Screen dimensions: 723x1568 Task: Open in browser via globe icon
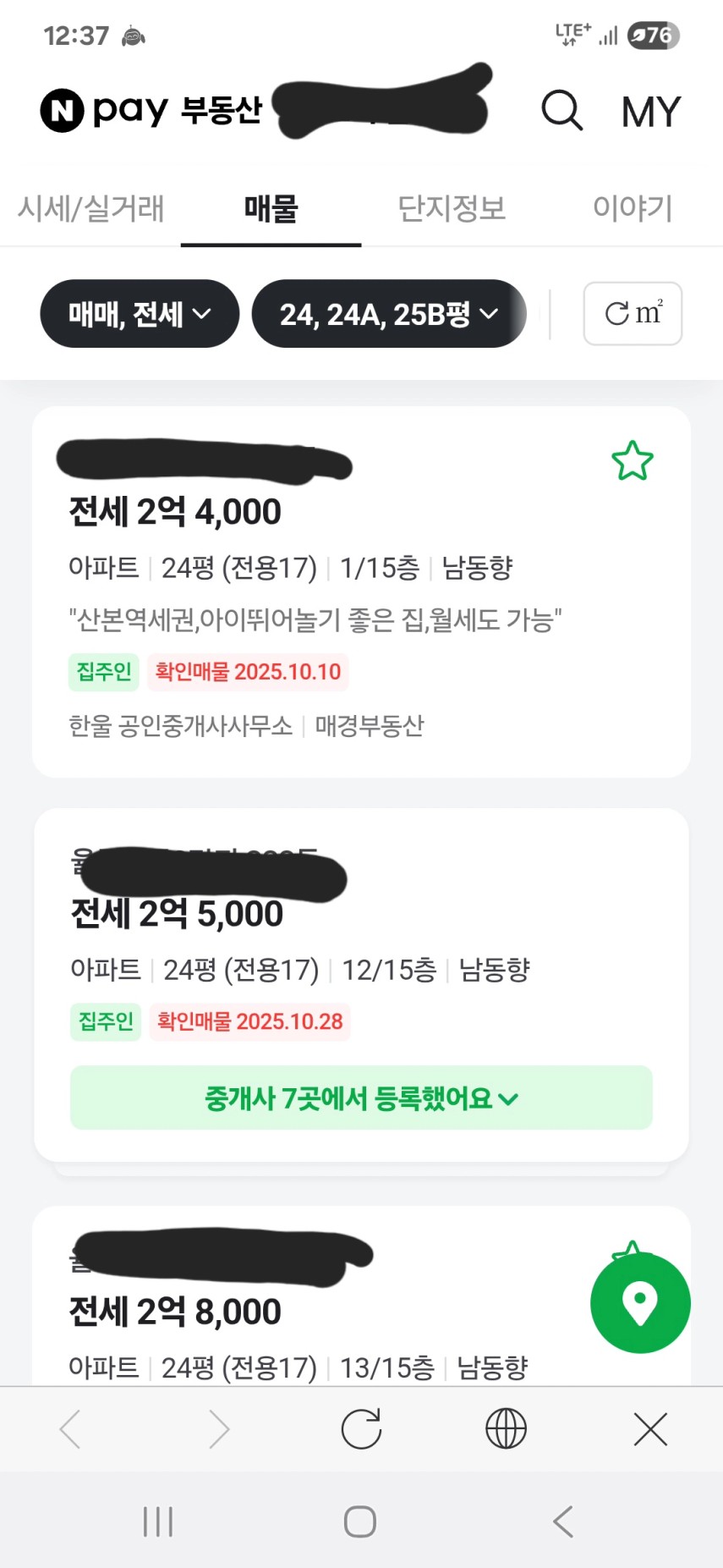pos(506,1429)
